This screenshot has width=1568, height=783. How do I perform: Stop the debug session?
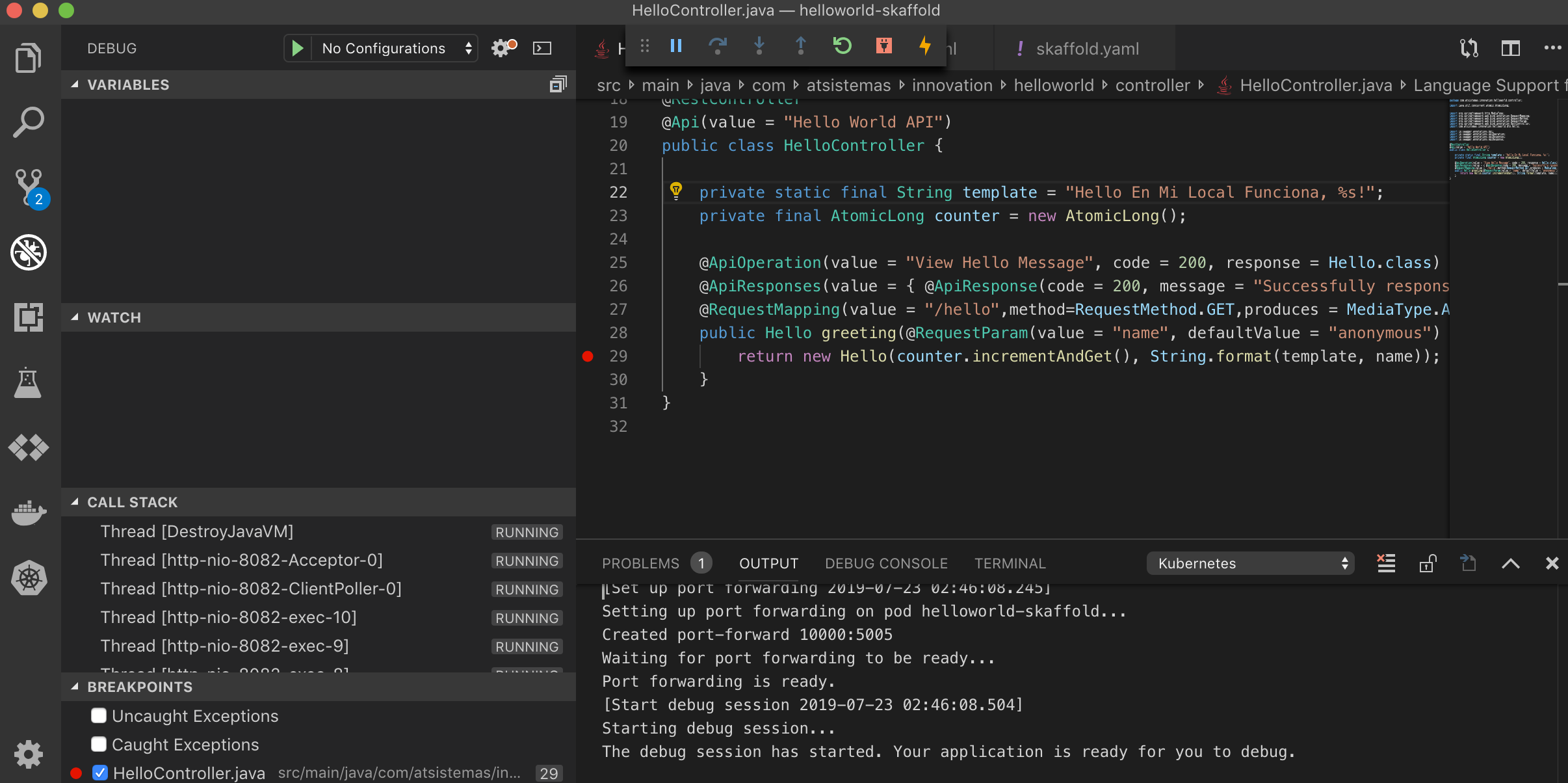pyautogui.click(x=883, y=46)
